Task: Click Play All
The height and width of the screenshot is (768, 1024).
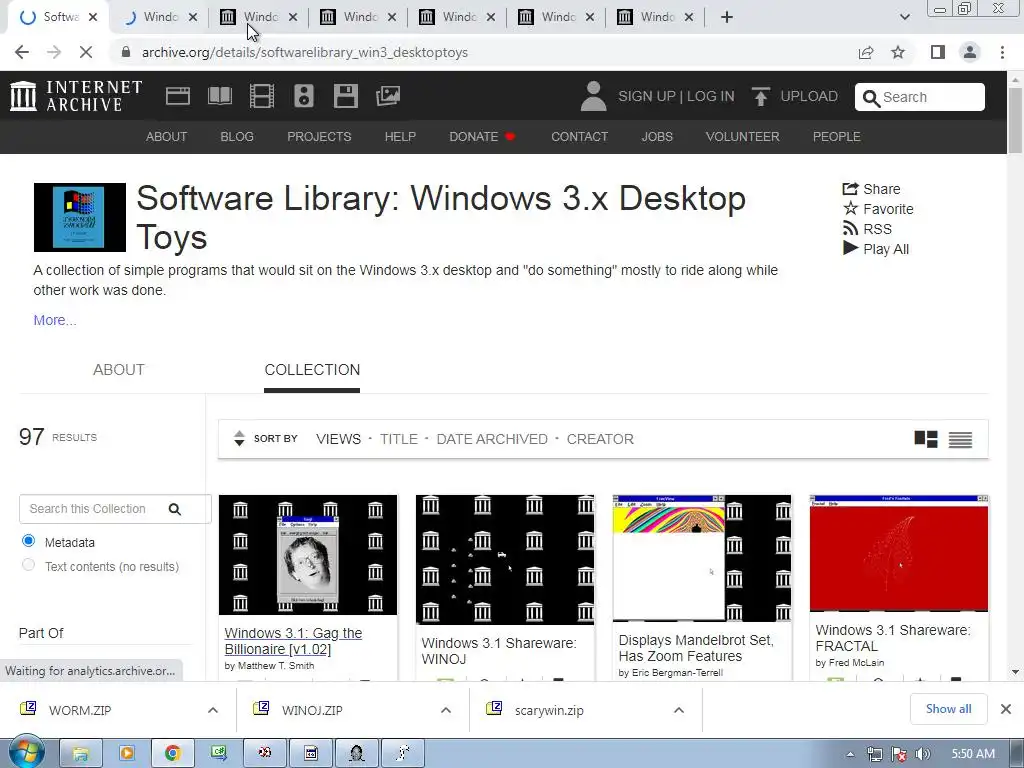Action: [876, 249]
